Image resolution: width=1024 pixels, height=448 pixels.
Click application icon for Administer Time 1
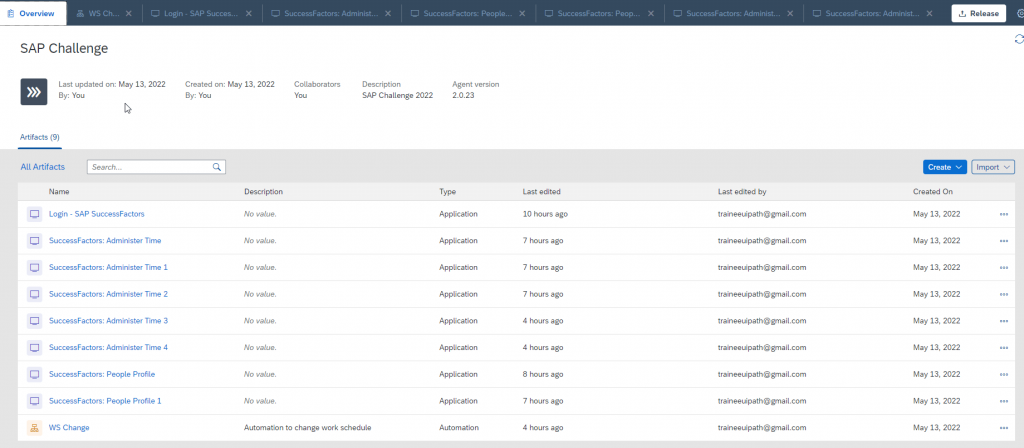[34, 268]
